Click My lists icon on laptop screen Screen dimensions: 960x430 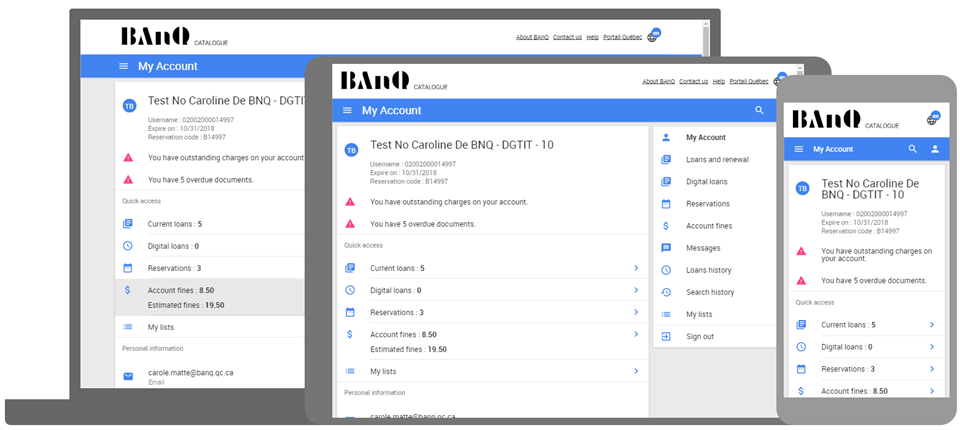(127, 327)
